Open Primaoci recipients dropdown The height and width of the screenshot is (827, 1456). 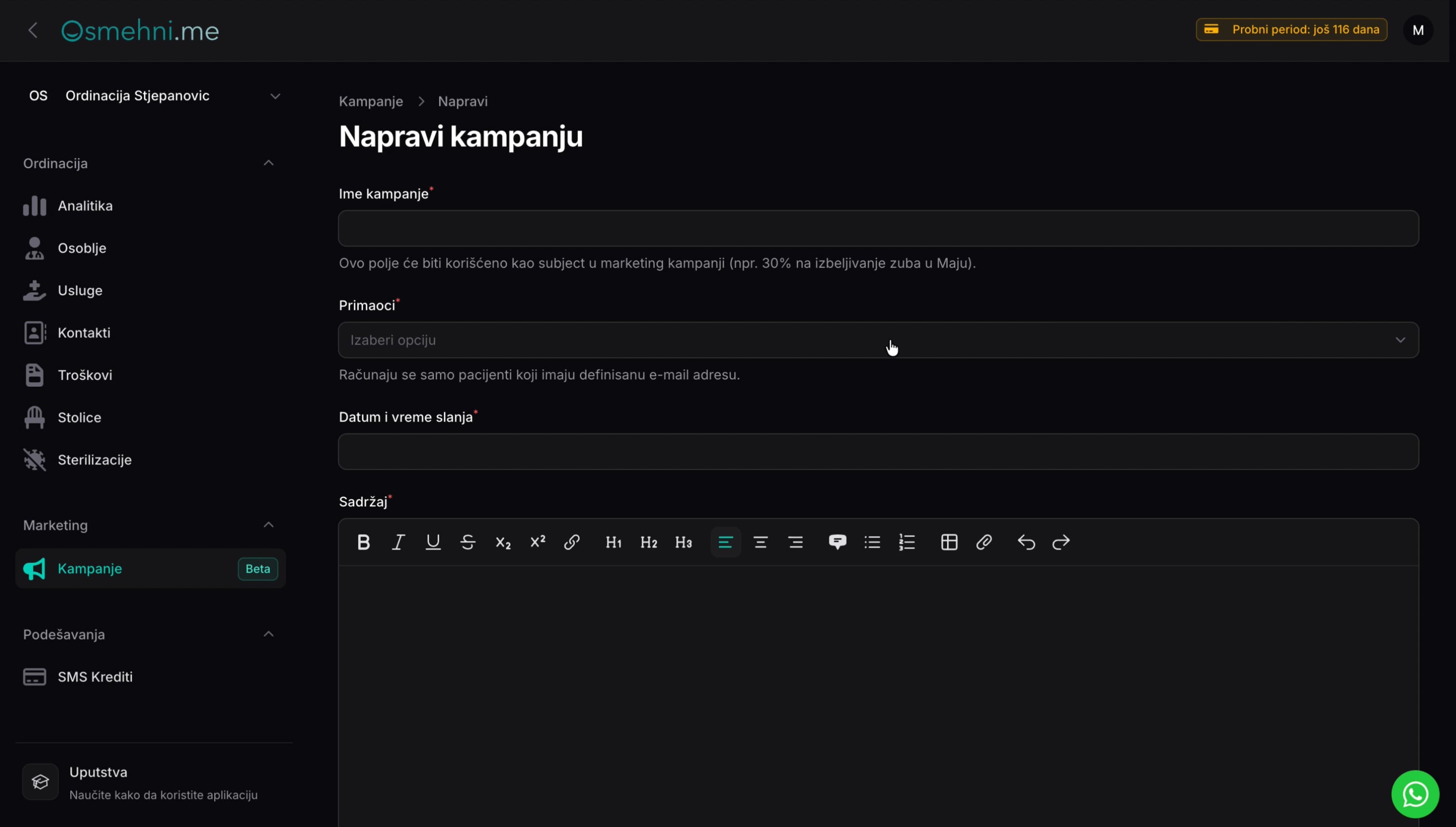coord(878,340)
